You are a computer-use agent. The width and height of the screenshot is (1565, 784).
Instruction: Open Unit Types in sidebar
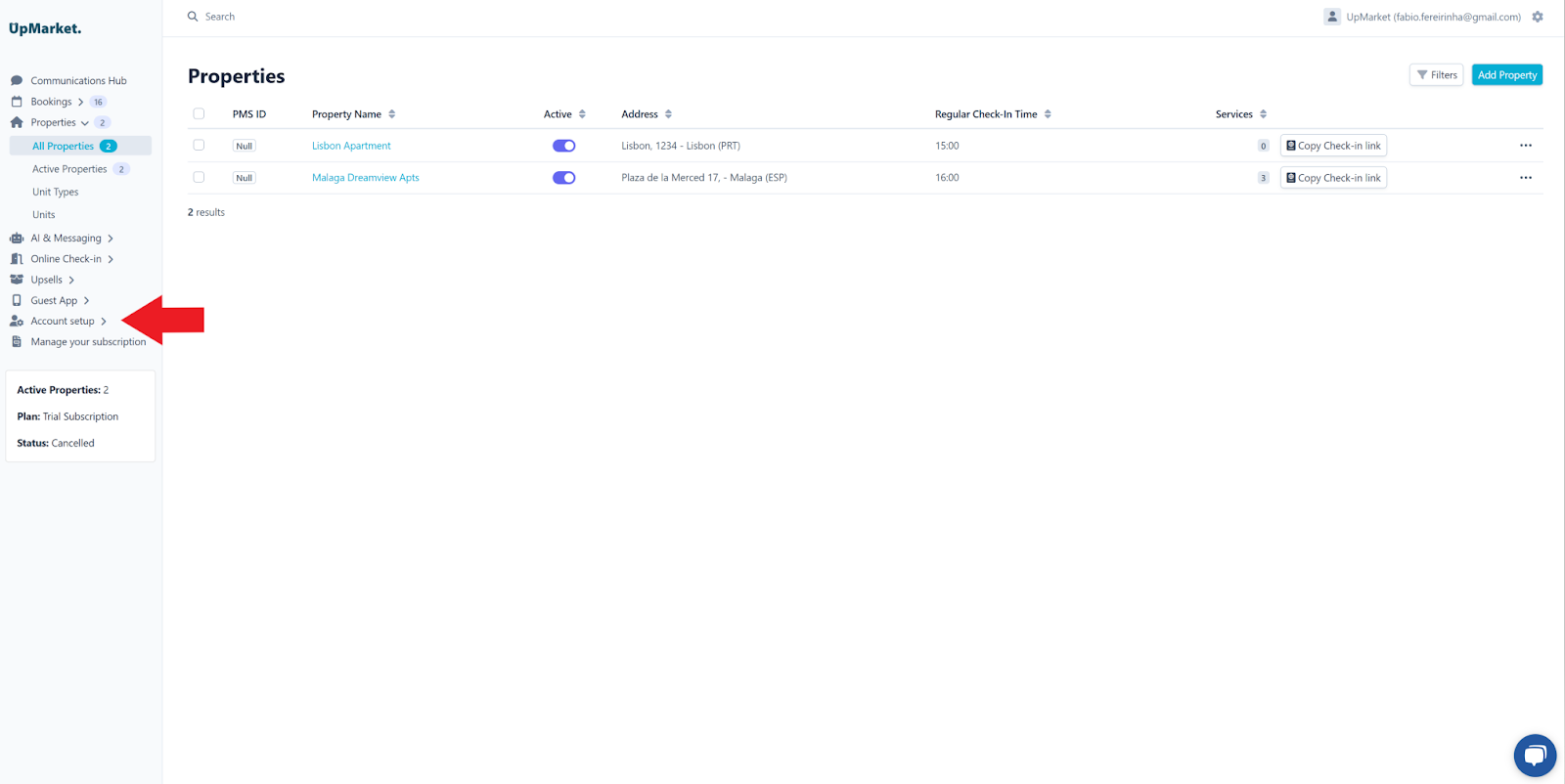[56, 193]
